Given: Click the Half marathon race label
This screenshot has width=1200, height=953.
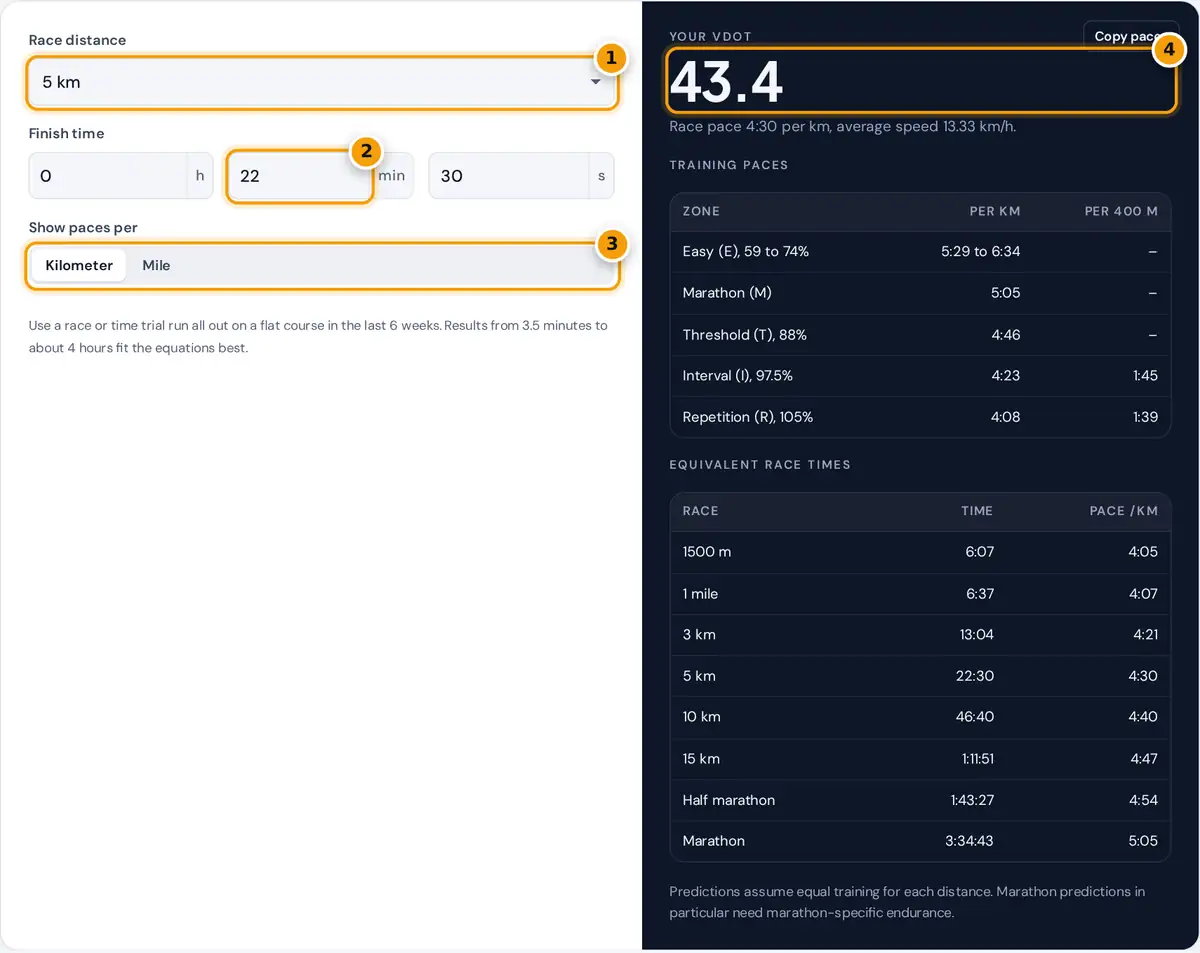Looking at the screenshot, I should point(728,800).
